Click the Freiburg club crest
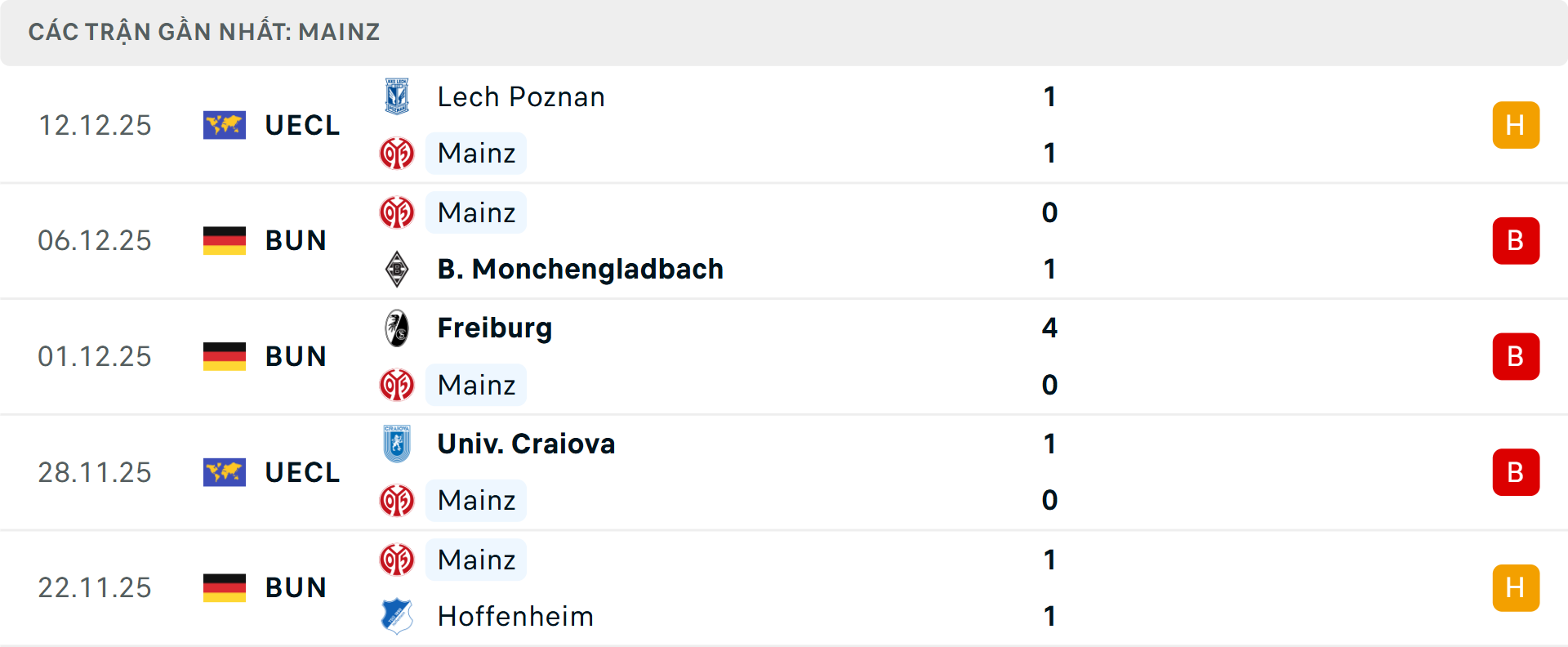The image size is (1568, 647). coord(397,328)
